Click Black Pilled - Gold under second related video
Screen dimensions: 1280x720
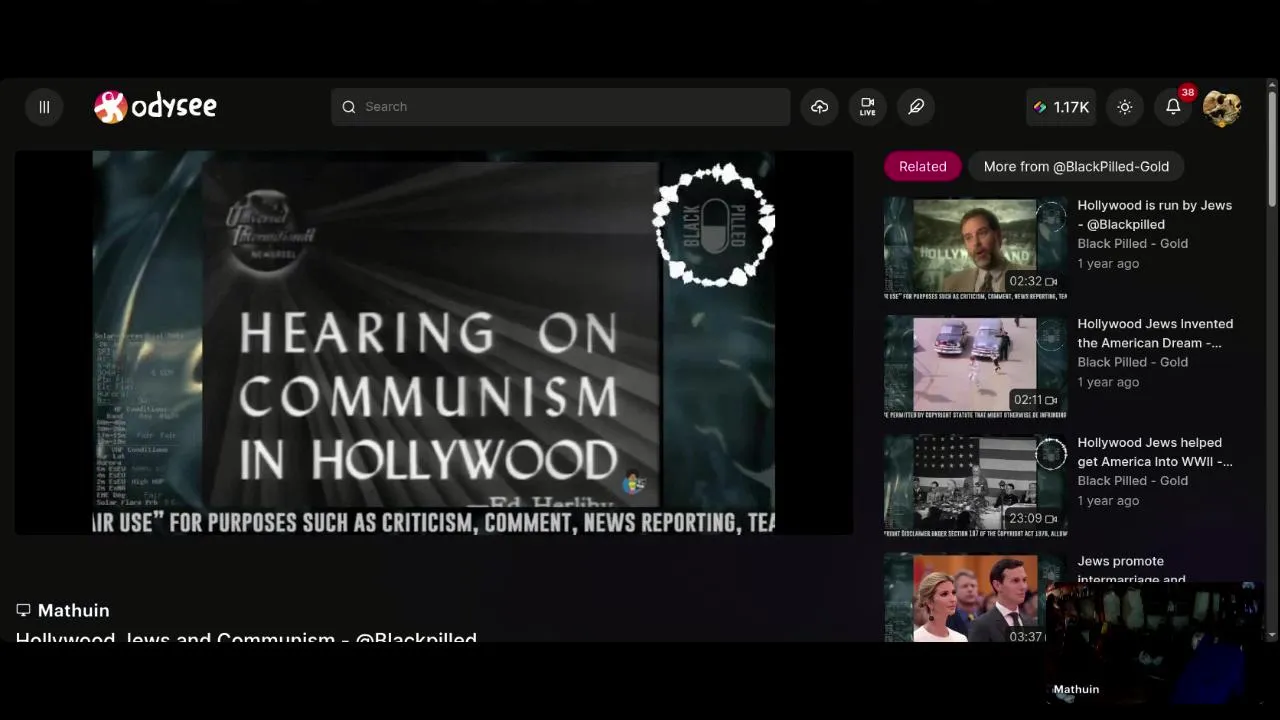pos(1132,362)
